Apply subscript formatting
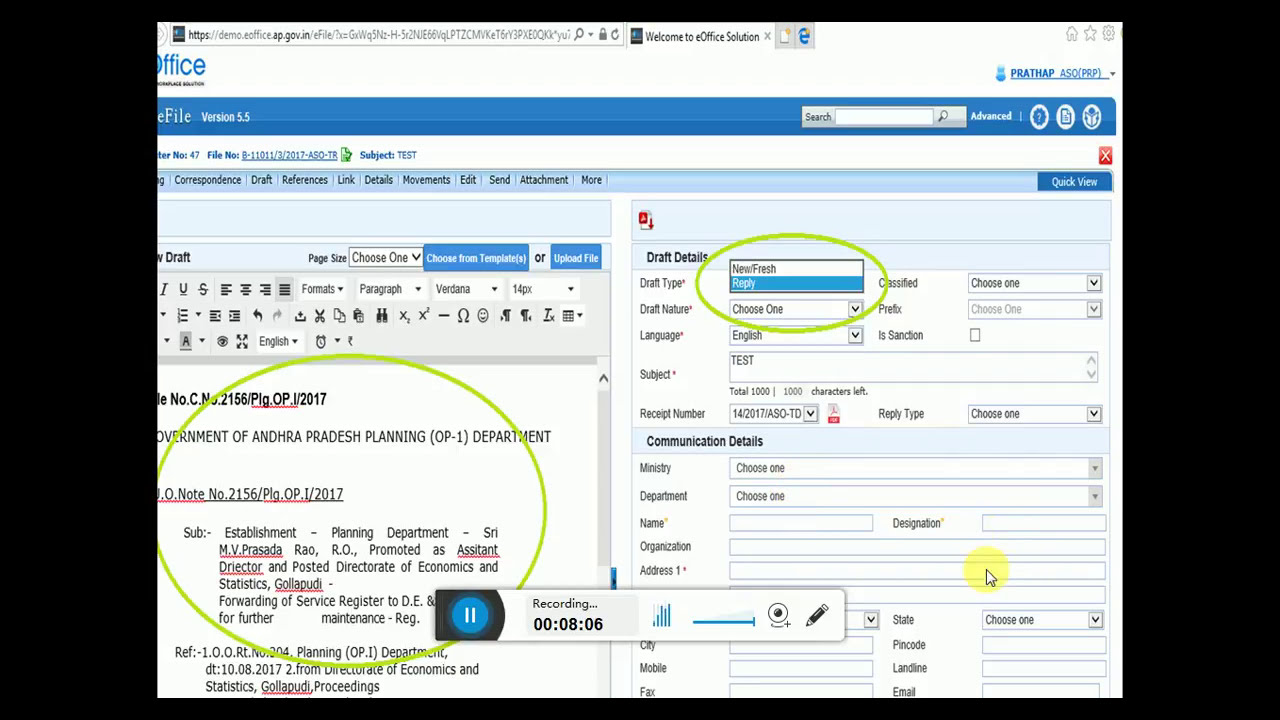The height and width of the screenshot is (720, 1280). point(404,315)
